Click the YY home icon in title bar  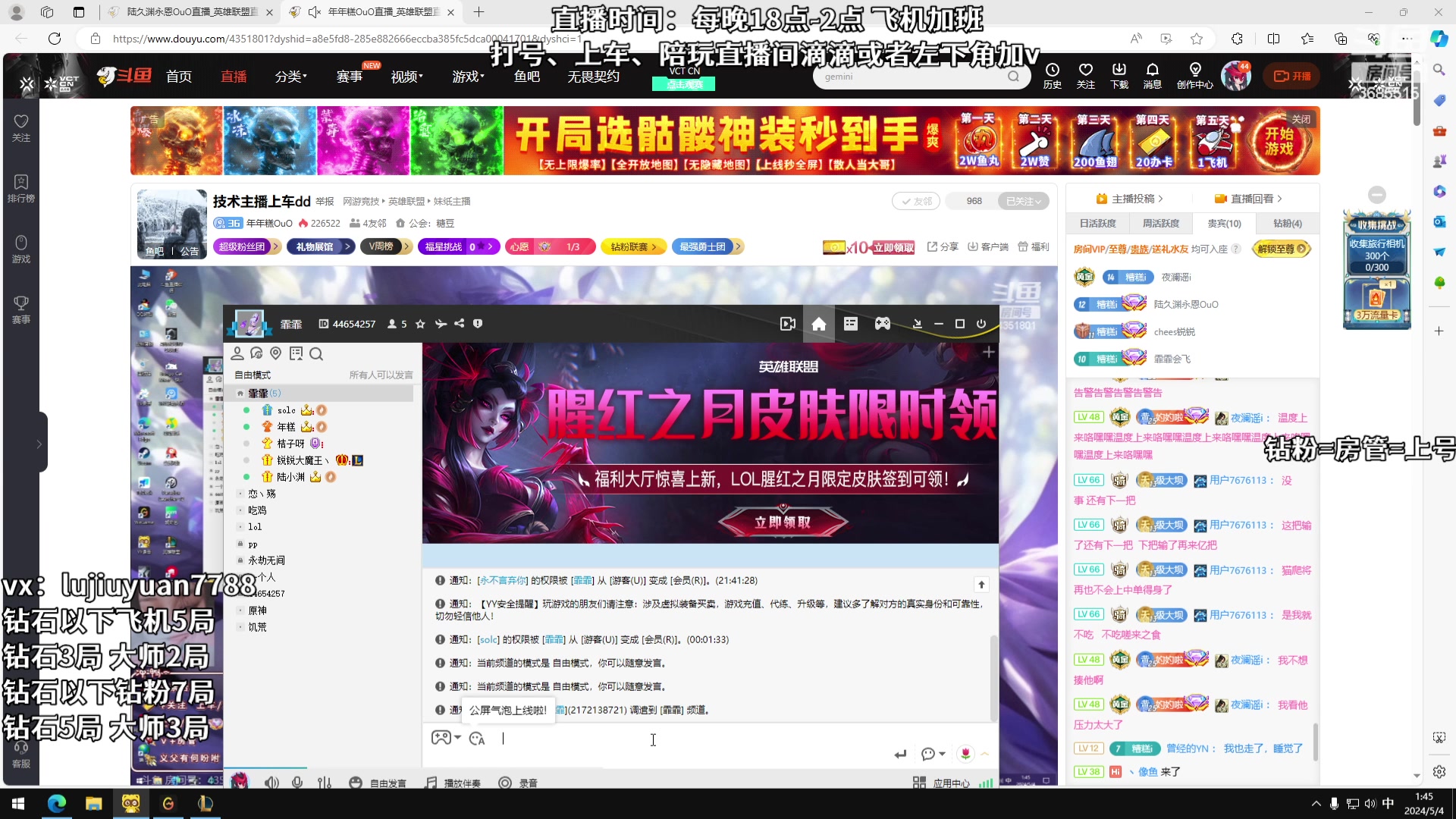pos(818,324)
